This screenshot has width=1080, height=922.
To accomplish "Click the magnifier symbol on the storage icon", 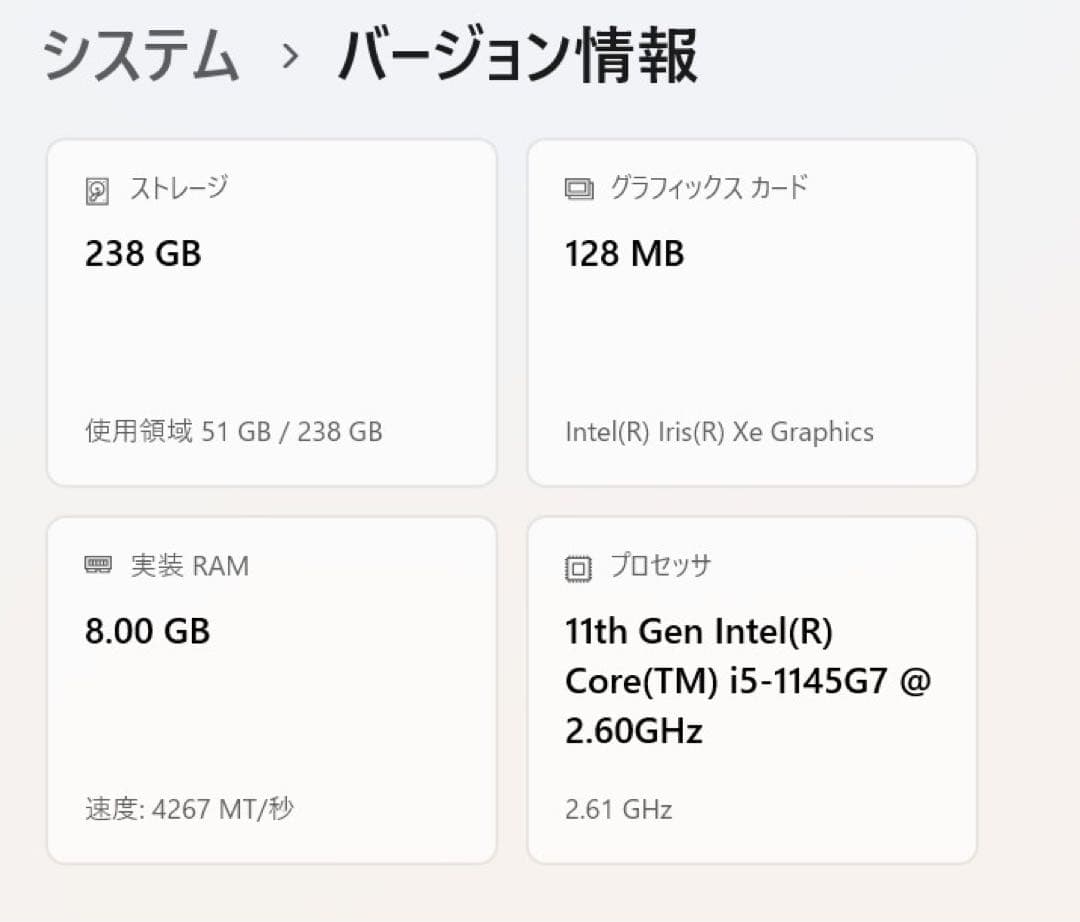I will coord(95,187).
